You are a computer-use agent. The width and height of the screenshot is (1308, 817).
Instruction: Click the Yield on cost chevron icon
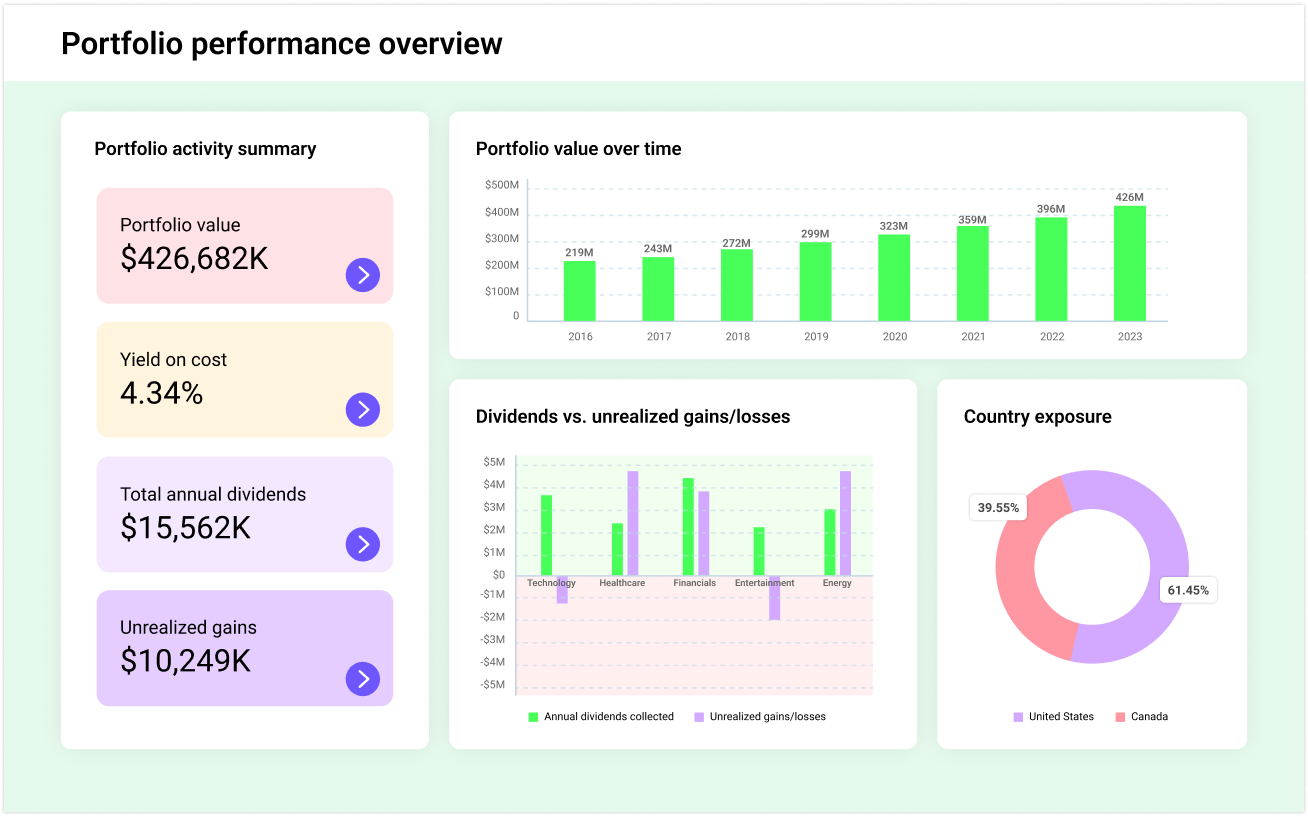click(x=363, y=410)
